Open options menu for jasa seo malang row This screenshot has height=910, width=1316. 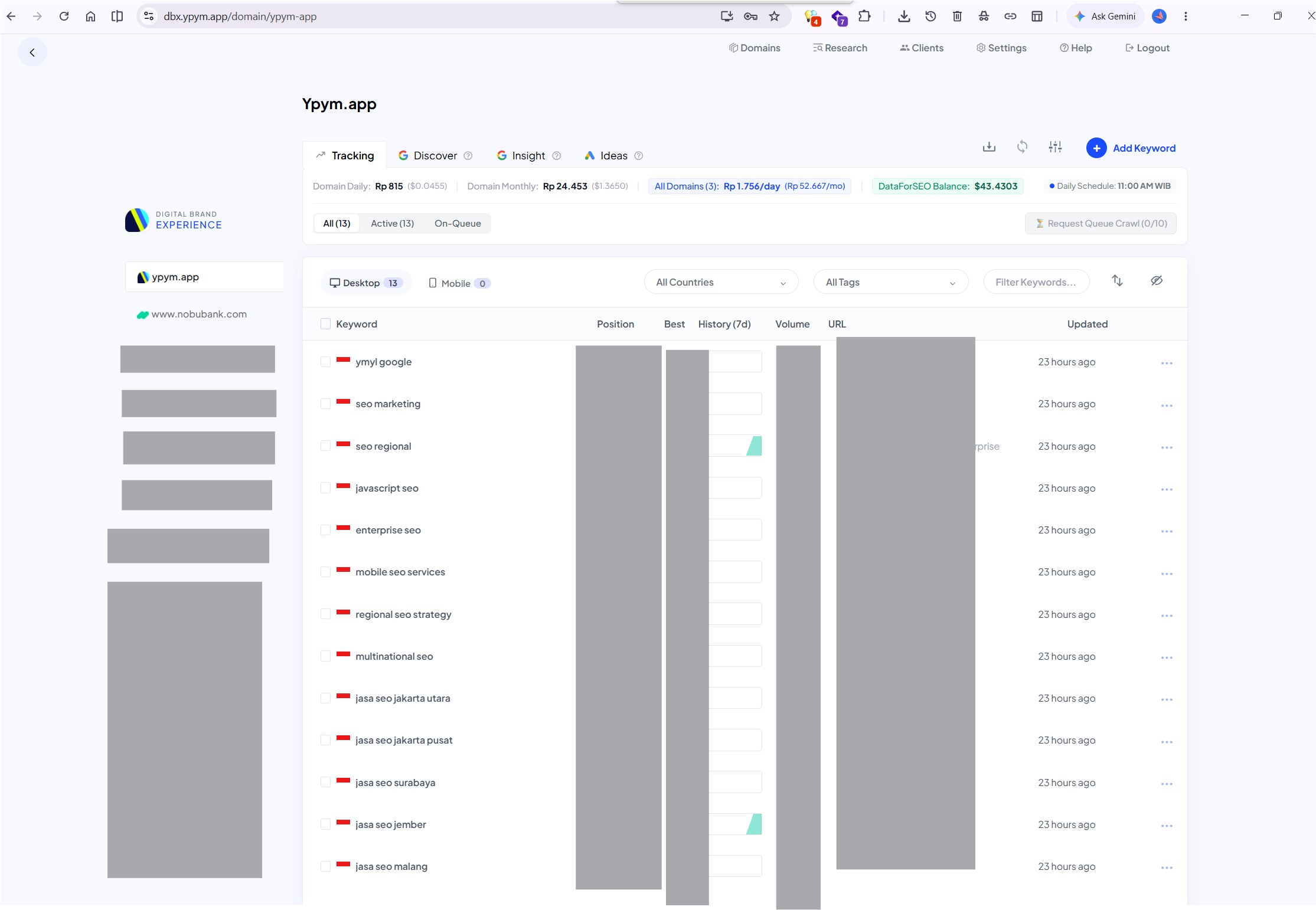pyautogui.click(x=1167, y=868)
